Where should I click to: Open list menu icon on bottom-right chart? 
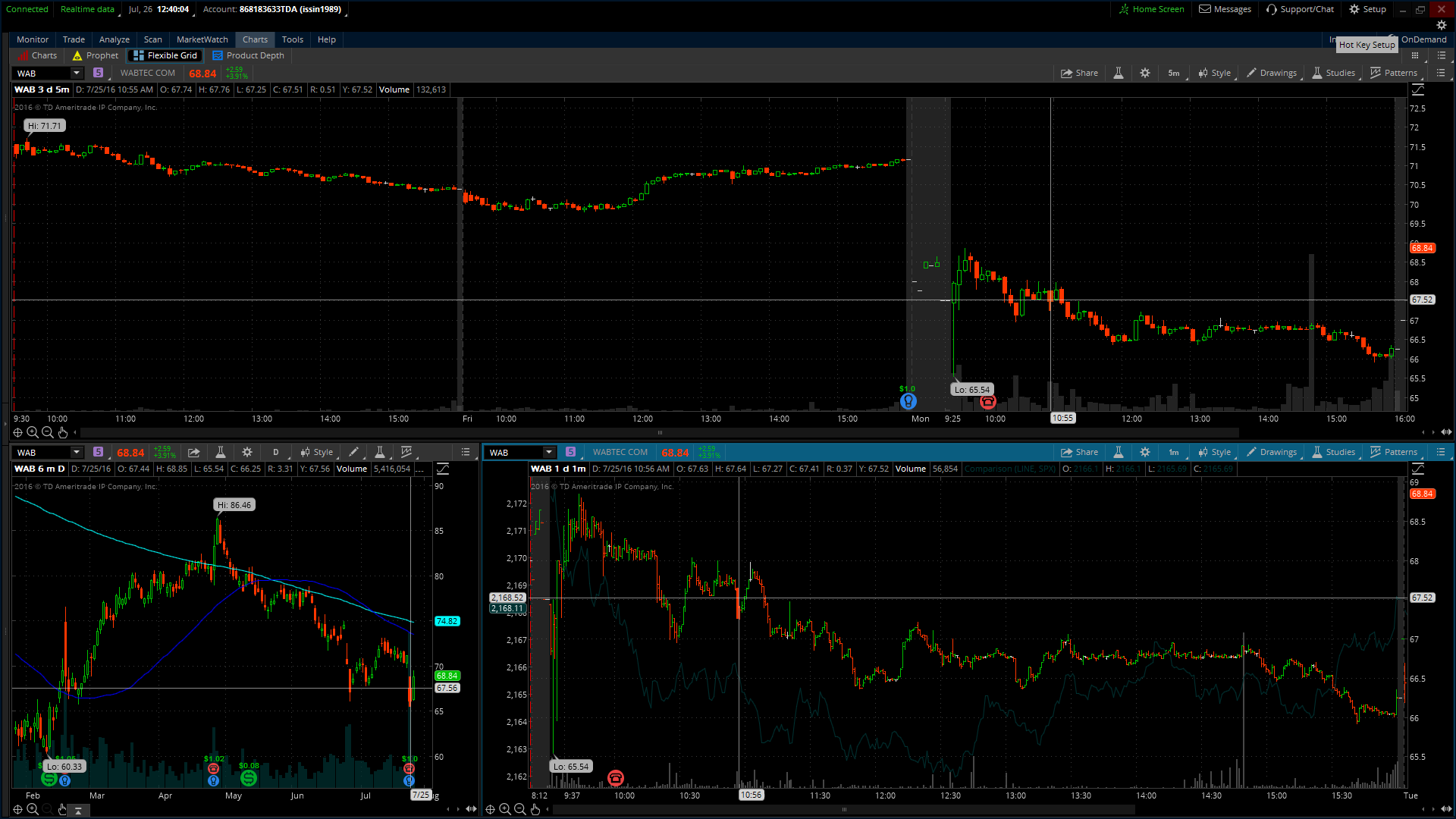1440,452
